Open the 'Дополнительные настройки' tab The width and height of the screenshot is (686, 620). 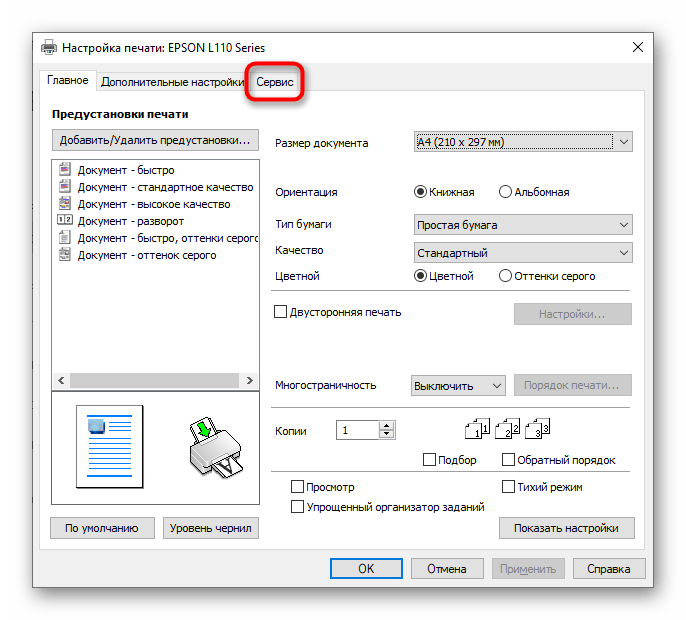coord(172,82)
